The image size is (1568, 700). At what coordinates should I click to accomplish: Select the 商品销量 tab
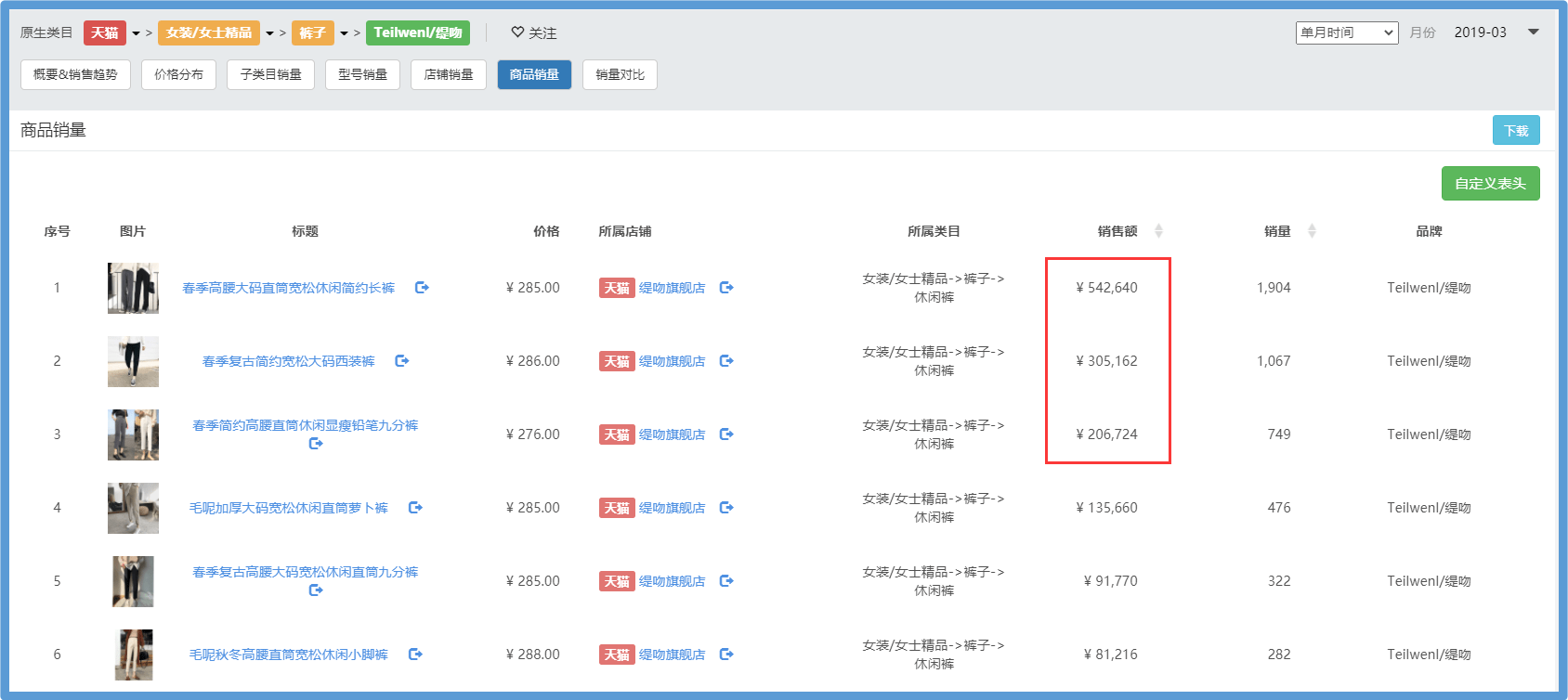pos(534,74)
